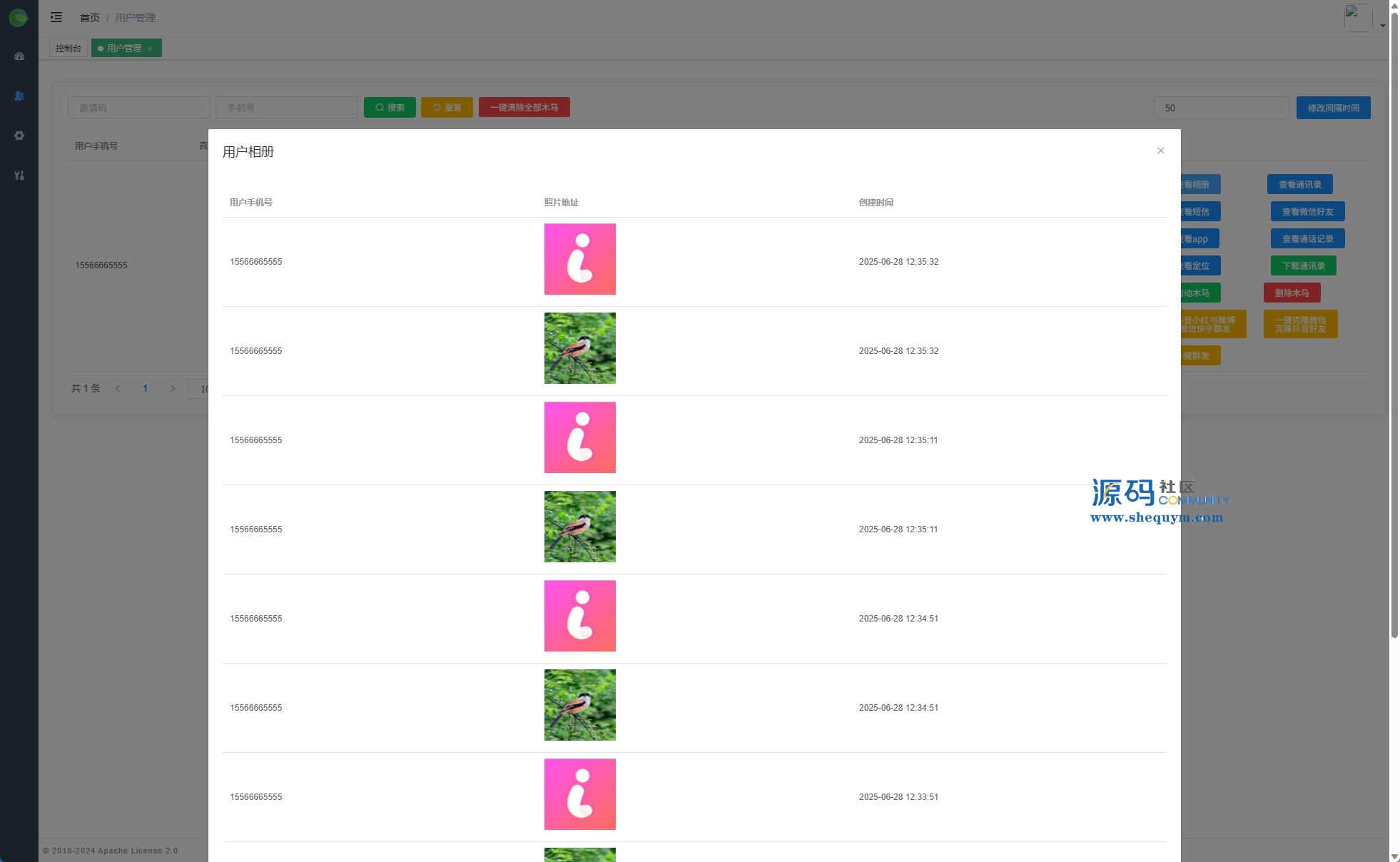This screenshot has height=862, width=1400.
Task: Click the 搜索 button
Action: [x=390, y=108]
